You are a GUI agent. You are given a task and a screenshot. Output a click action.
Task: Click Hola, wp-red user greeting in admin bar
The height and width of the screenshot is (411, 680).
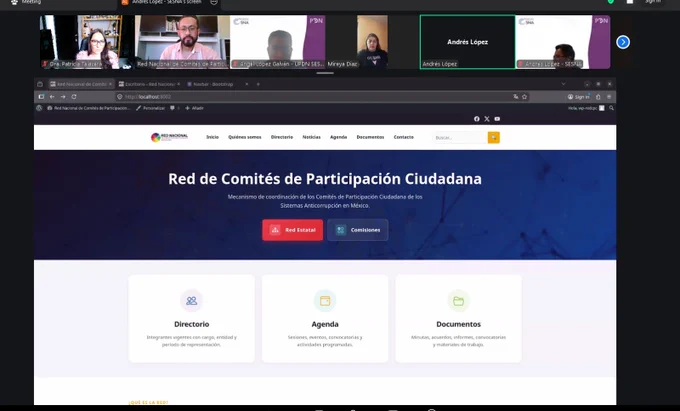click(586, 108)
